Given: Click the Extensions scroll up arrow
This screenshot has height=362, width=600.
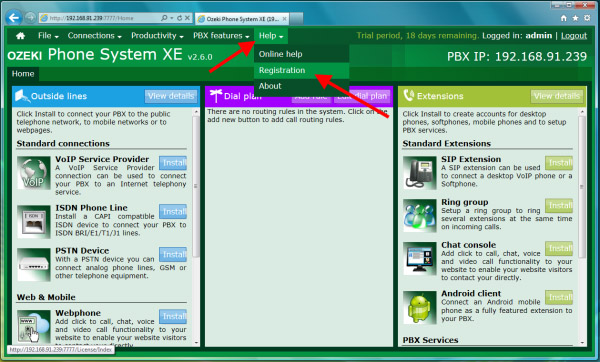Looking at the screenshot, I should click(x=582, y=112).
